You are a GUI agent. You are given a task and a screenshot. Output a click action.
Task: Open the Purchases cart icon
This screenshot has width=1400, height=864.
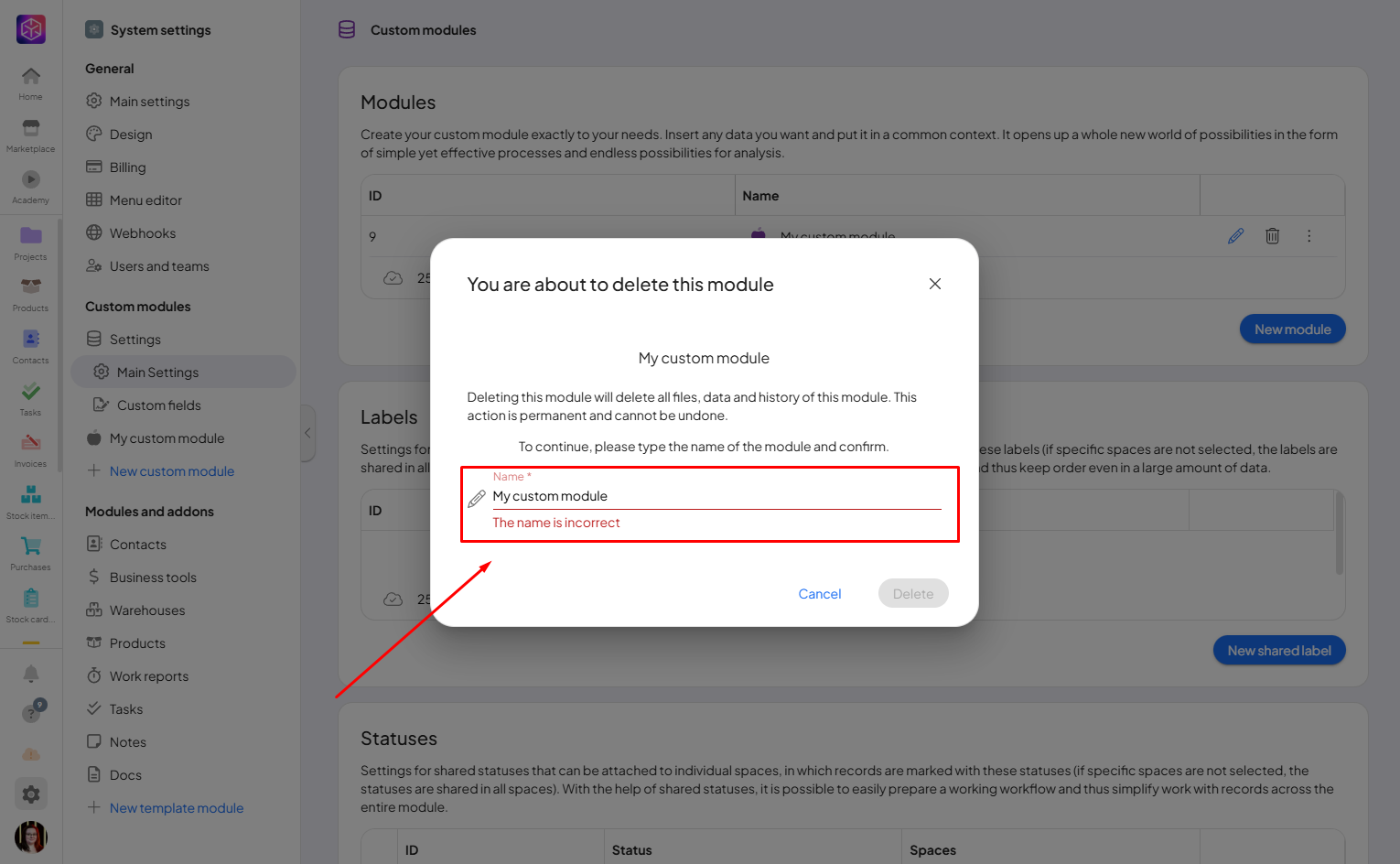[x=31, y=552]
